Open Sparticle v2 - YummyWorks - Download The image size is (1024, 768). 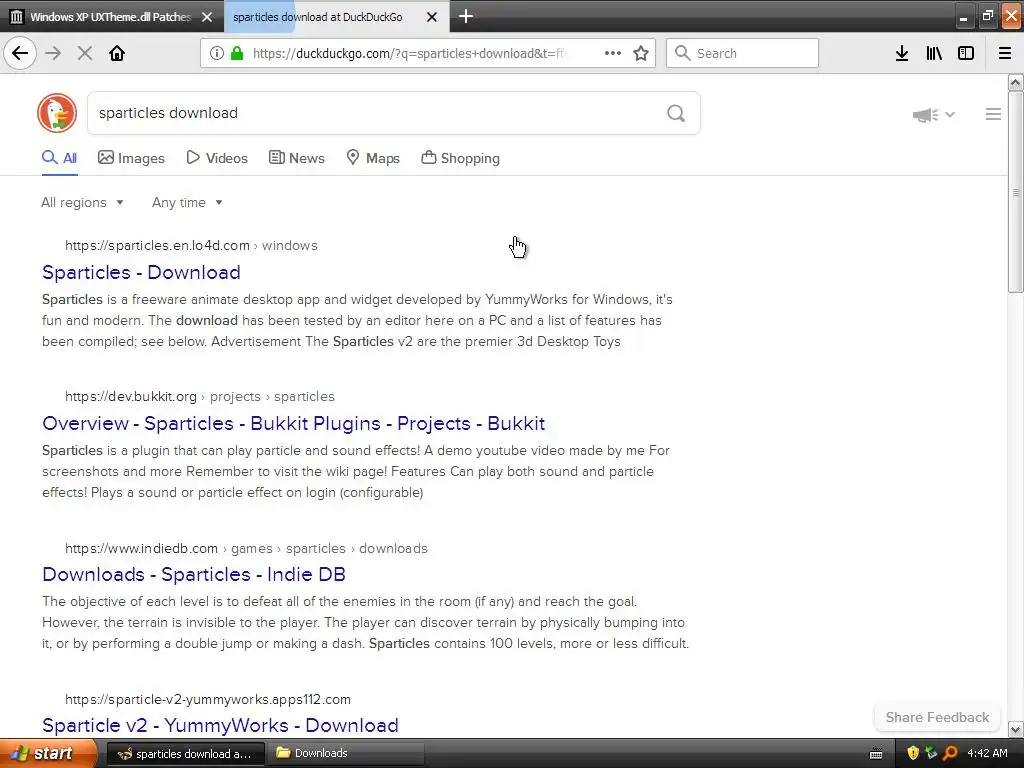pyautogui.click(x=220, y=725)
